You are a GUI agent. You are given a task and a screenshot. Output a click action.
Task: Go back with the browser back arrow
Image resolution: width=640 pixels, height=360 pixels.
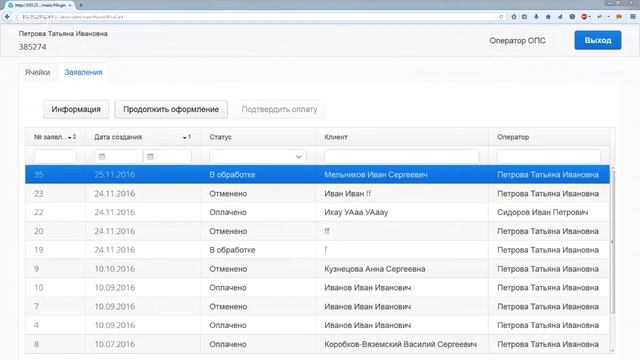(x=7, y=17)
